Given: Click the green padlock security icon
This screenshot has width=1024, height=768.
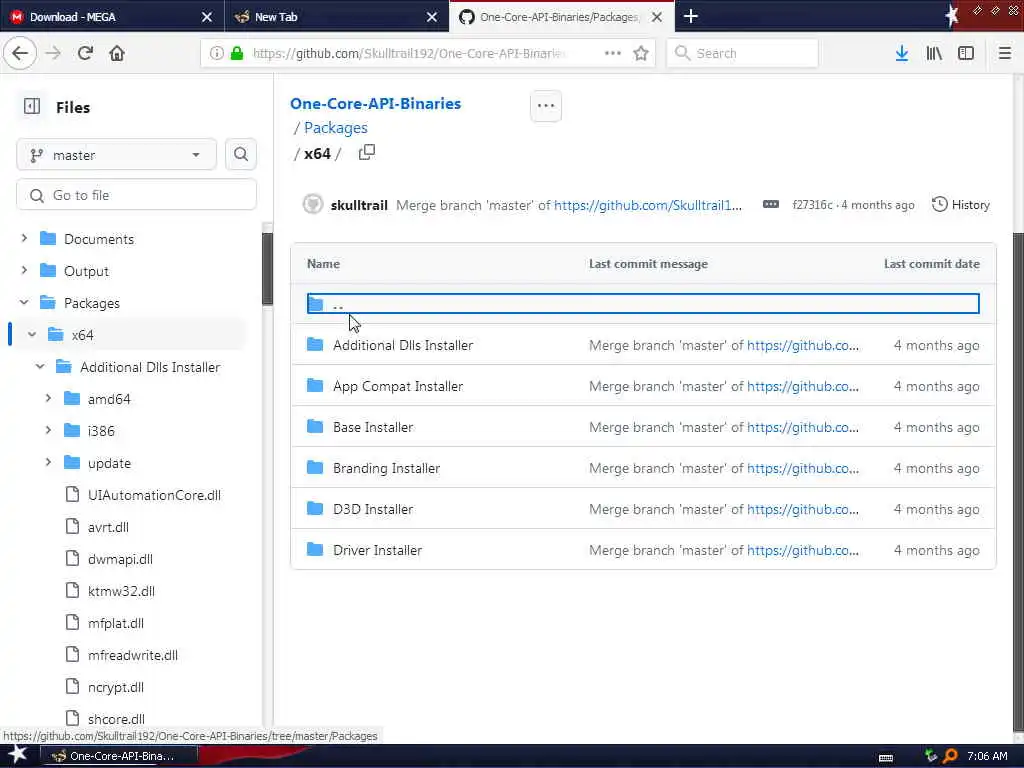Looking at the screenshot, I should click(x=237, y=53).
